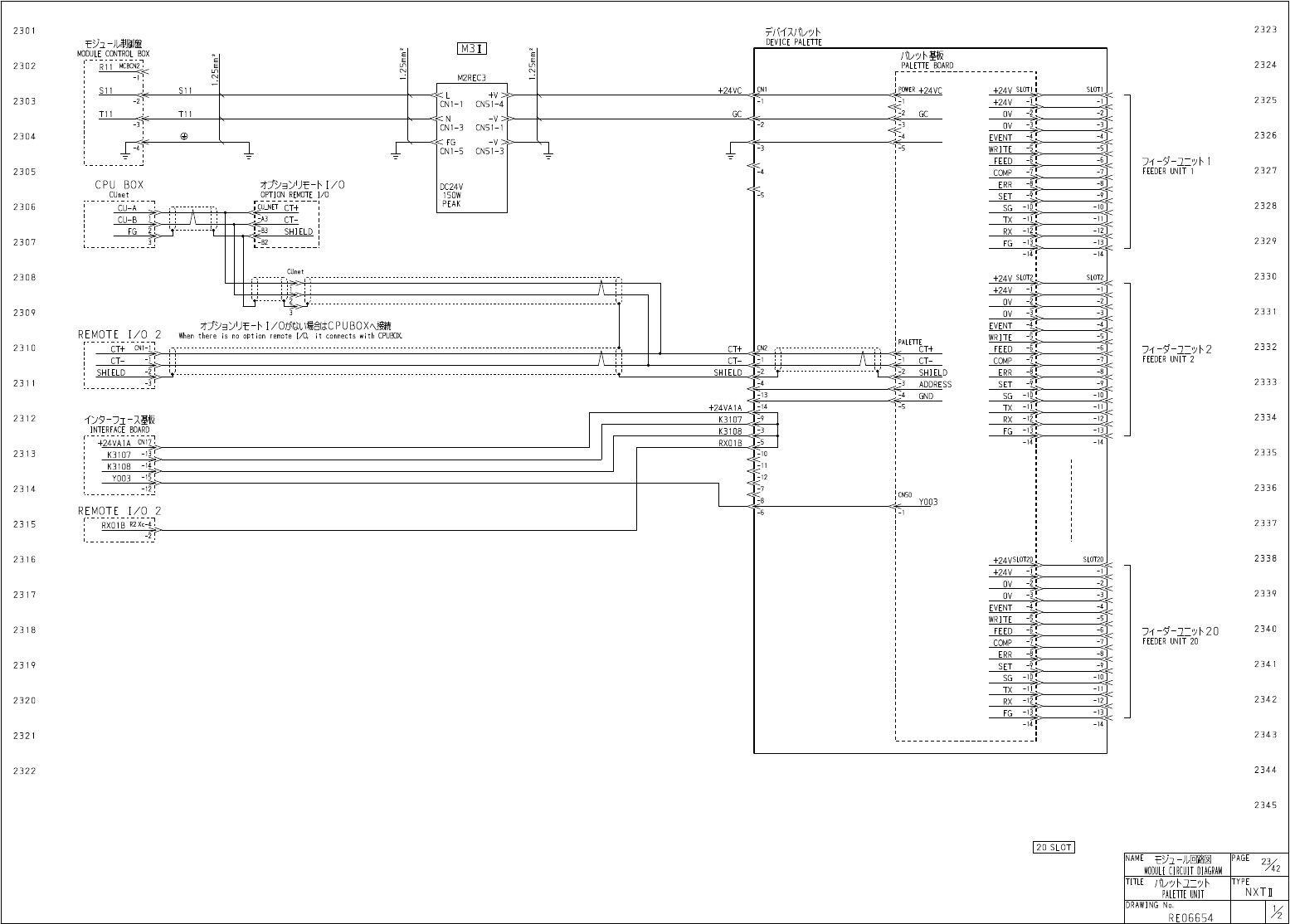Viewport: 1290px width, 924px height.
Task: Click the M3I boxed label
Action: point(471,49)
